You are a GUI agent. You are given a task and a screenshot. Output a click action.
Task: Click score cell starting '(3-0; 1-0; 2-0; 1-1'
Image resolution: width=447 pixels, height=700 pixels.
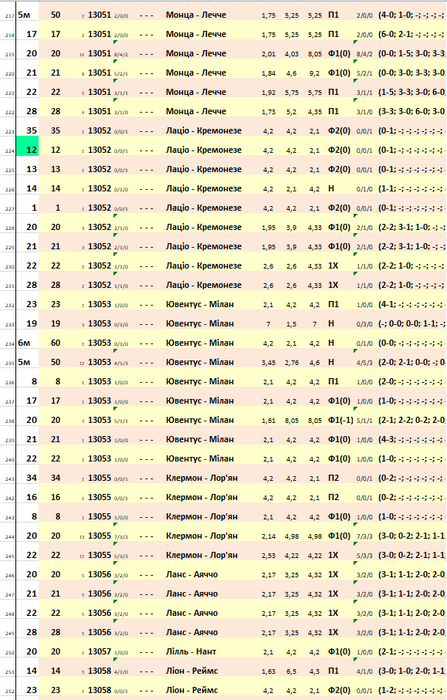(411, 671)
